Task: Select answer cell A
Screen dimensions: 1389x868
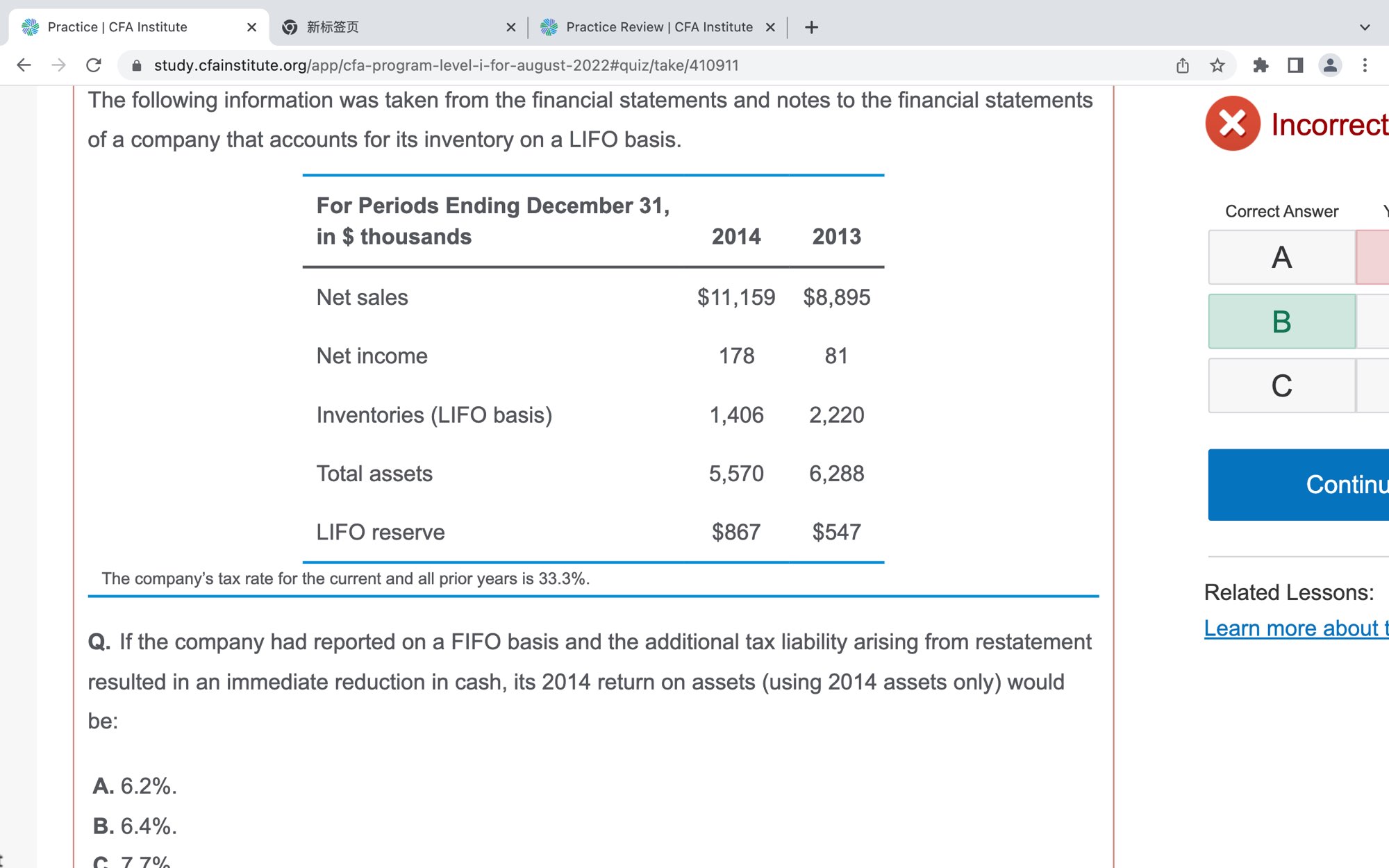Action: pyautogui.click(x=1281, y=258)
